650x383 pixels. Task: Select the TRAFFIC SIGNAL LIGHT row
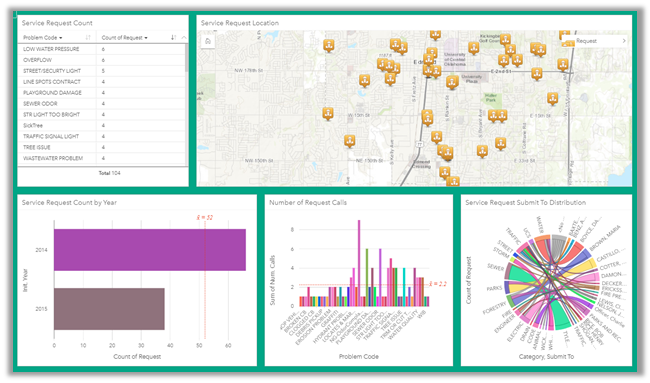[x=102, y=136]
